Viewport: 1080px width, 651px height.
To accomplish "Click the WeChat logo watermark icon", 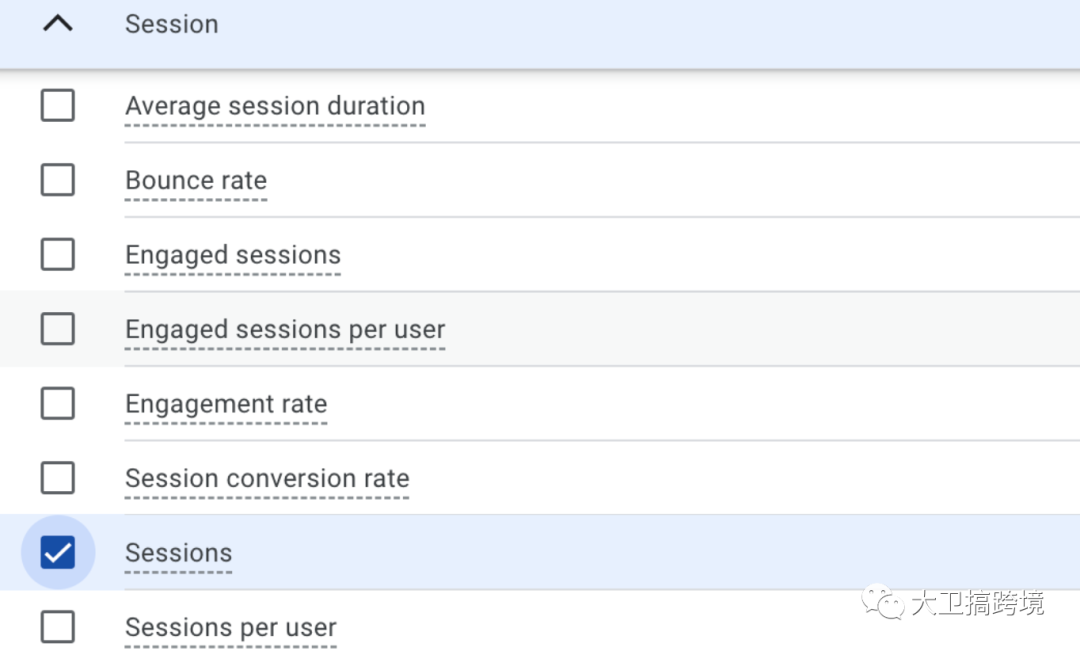I will click(x=884, y=602).
